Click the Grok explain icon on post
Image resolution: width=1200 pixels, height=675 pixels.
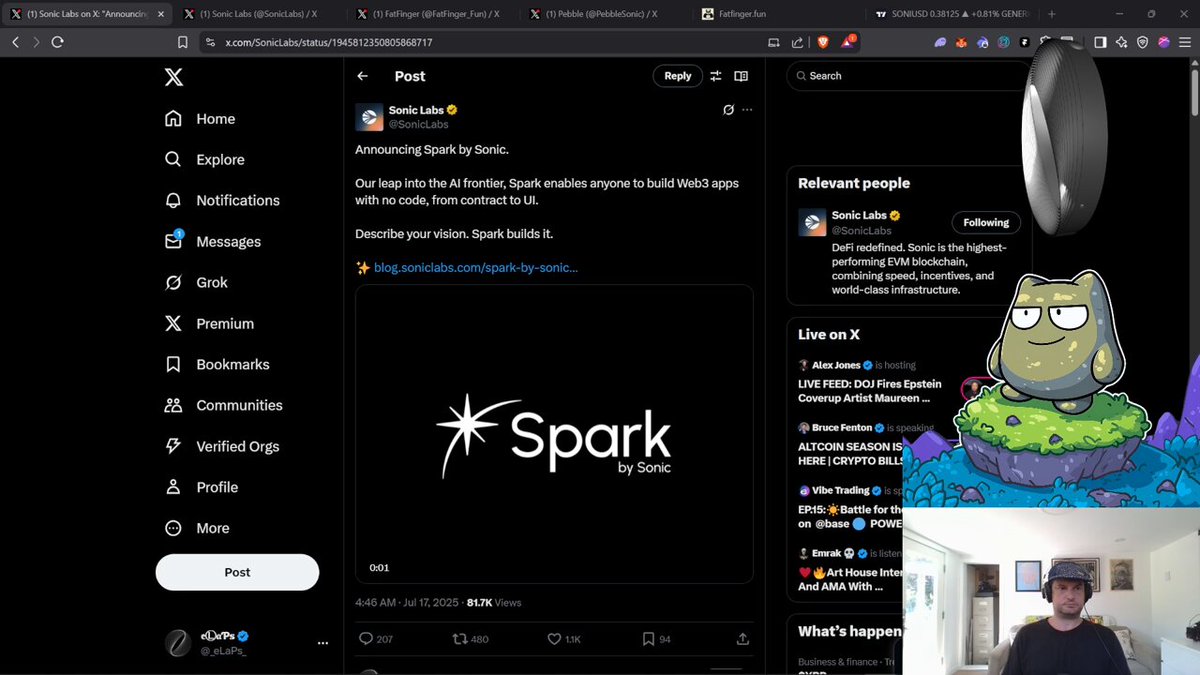(729, 110)
